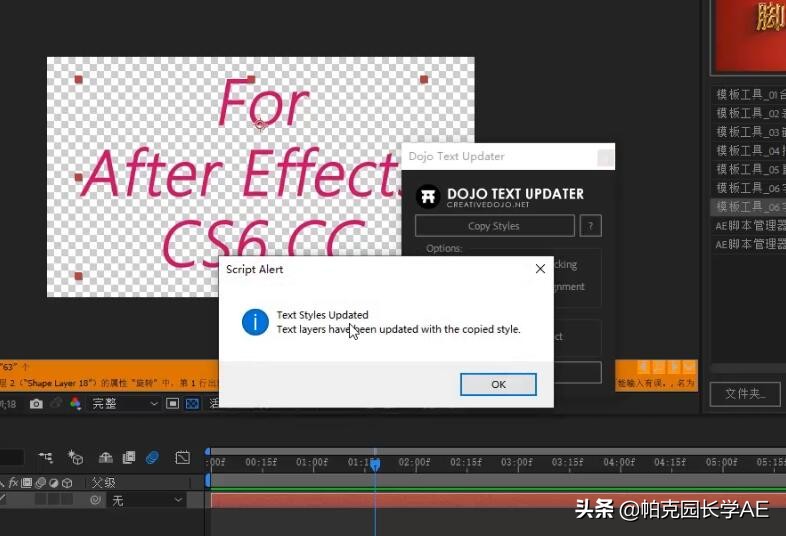The image size is (786, 536).
Task: Close the Script Alert dialog
Action: [x=540, y=269]
